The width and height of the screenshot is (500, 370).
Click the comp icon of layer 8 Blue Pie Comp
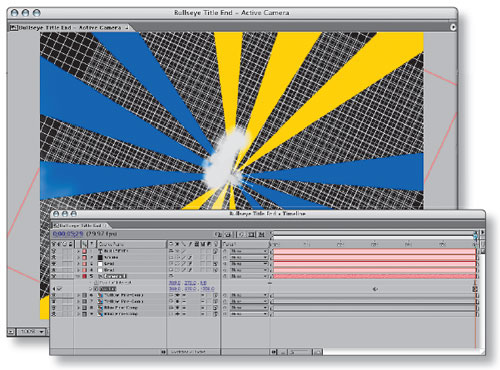pyautogui.click(x=100, y=308)
